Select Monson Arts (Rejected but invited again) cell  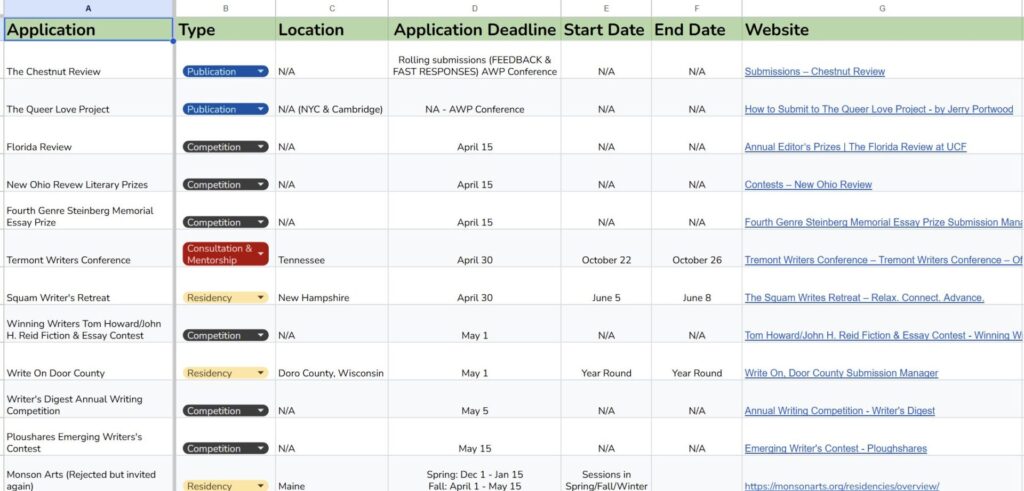[x=88, y=475]
